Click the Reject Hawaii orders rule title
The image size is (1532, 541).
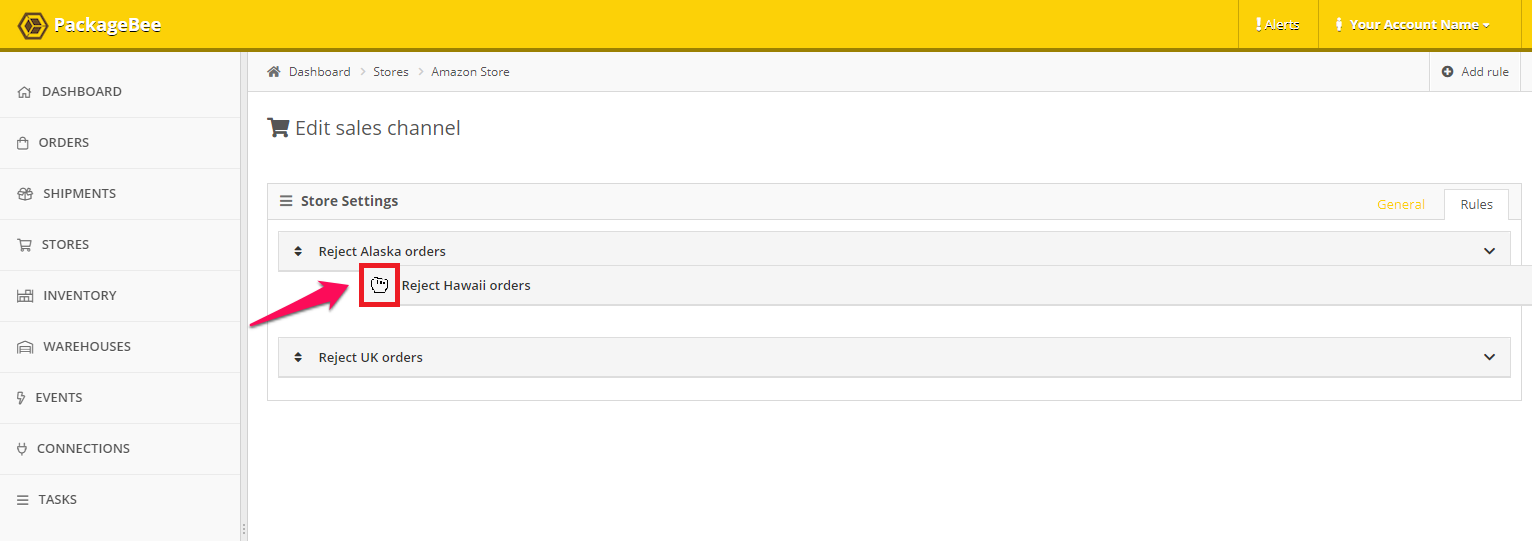coord(466,285)
